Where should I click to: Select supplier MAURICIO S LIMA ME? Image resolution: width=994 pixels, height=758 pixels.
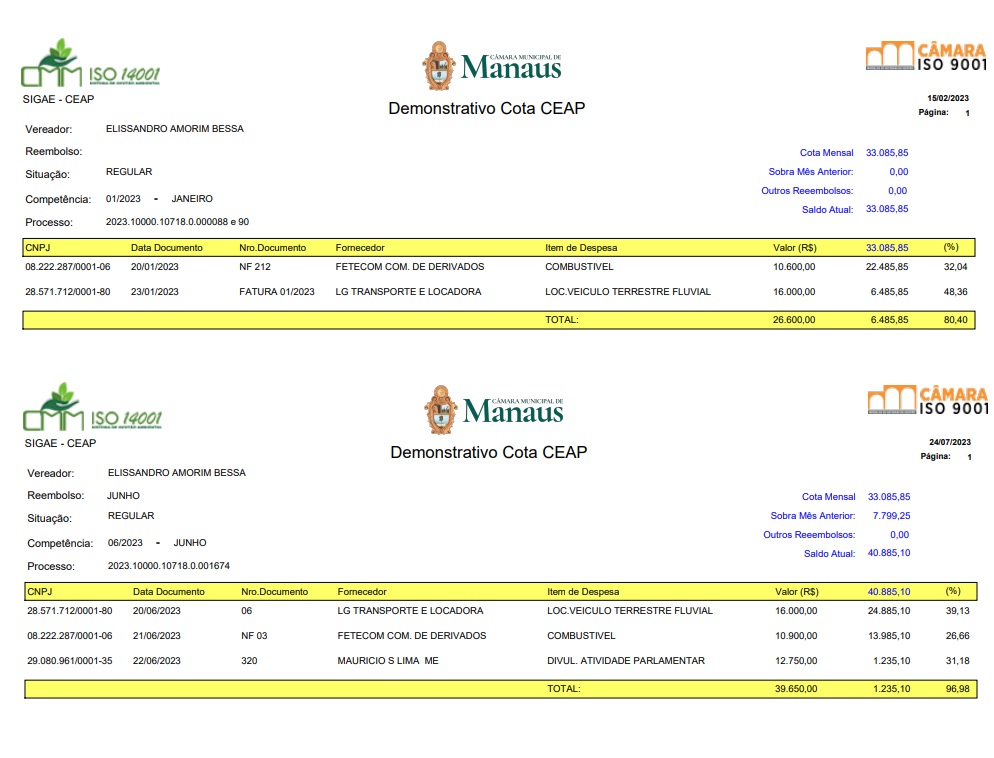click(388, 661)
